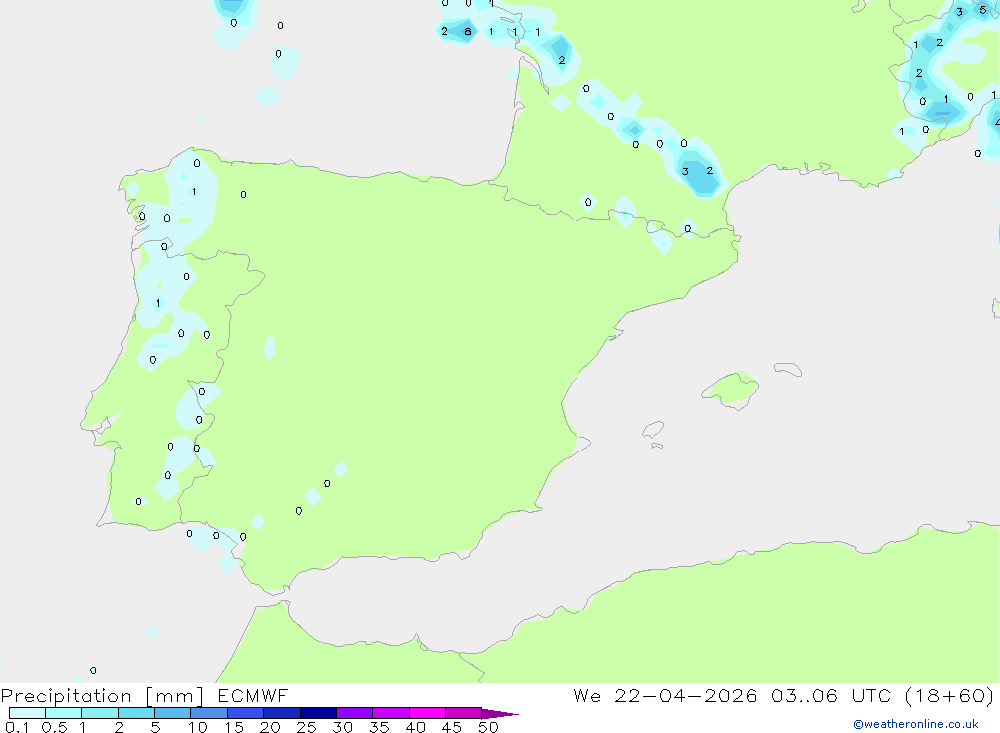Click the Ibiza island outline
Screen dimensions: 1000x733
pyautogui.click(x=653, y=429)
